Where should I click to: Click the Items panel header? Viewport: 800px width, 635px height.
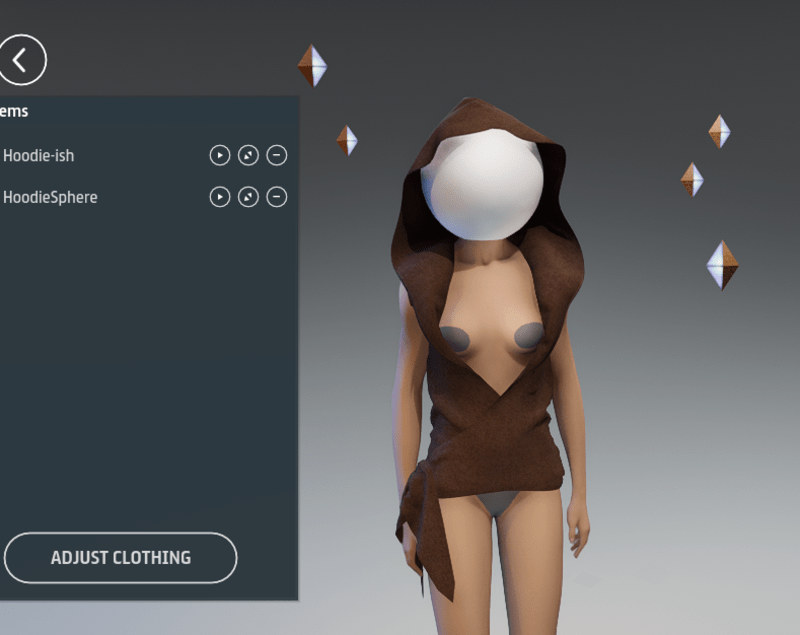[x=15, y=111]
